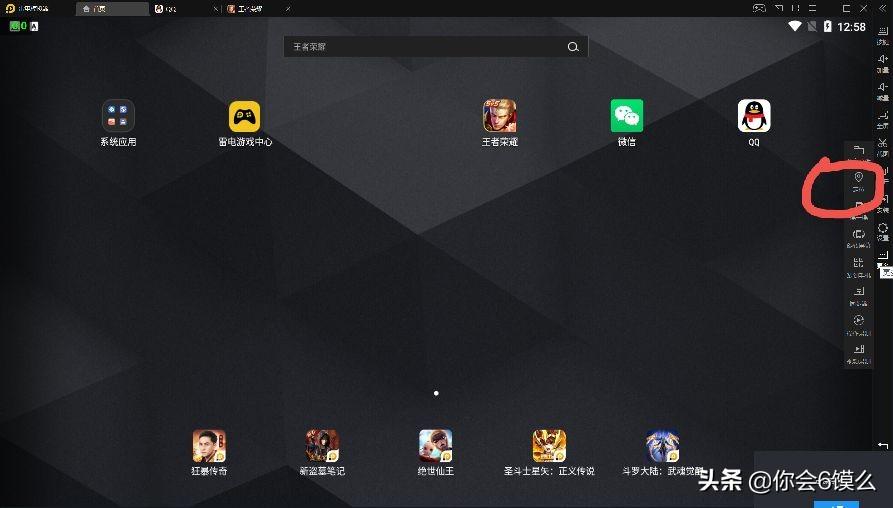Launch the WeChat (微信) app

[x=627, y=117]
